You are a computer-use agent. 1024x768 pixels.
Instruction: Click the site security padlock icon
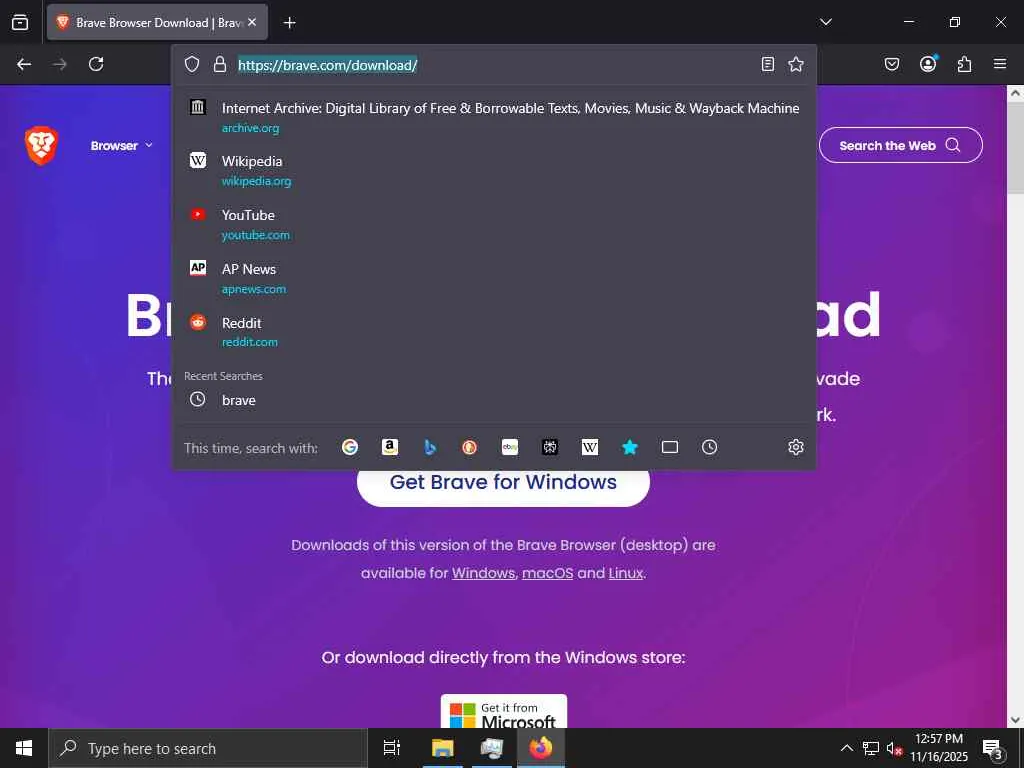(x=220, y=64)
